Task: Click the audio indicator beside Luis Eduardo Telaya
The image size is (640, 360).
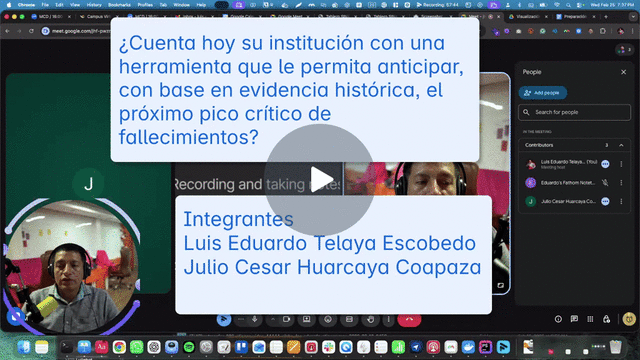Action: click(605, 164)
